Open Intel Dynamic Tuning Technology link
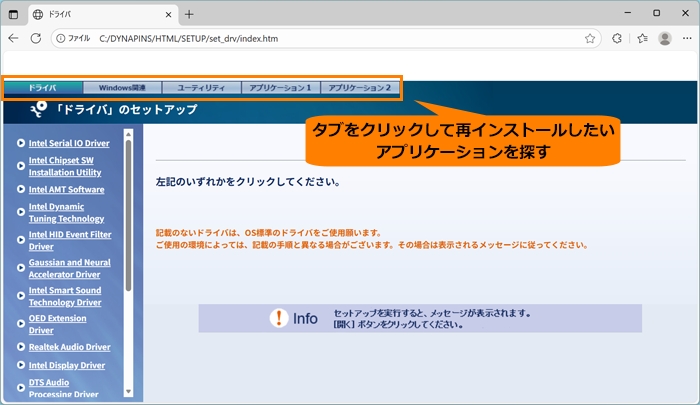This screenshot has width=700, height=405. 67,213
